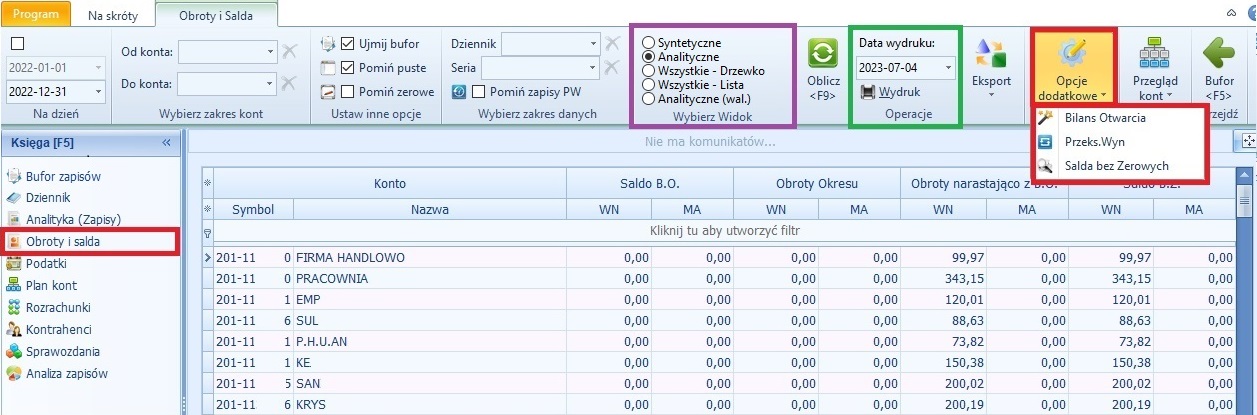1257x415 pixels.
Task: Open Bufor zapisów in the sidebar
Action: coord(62,176)
